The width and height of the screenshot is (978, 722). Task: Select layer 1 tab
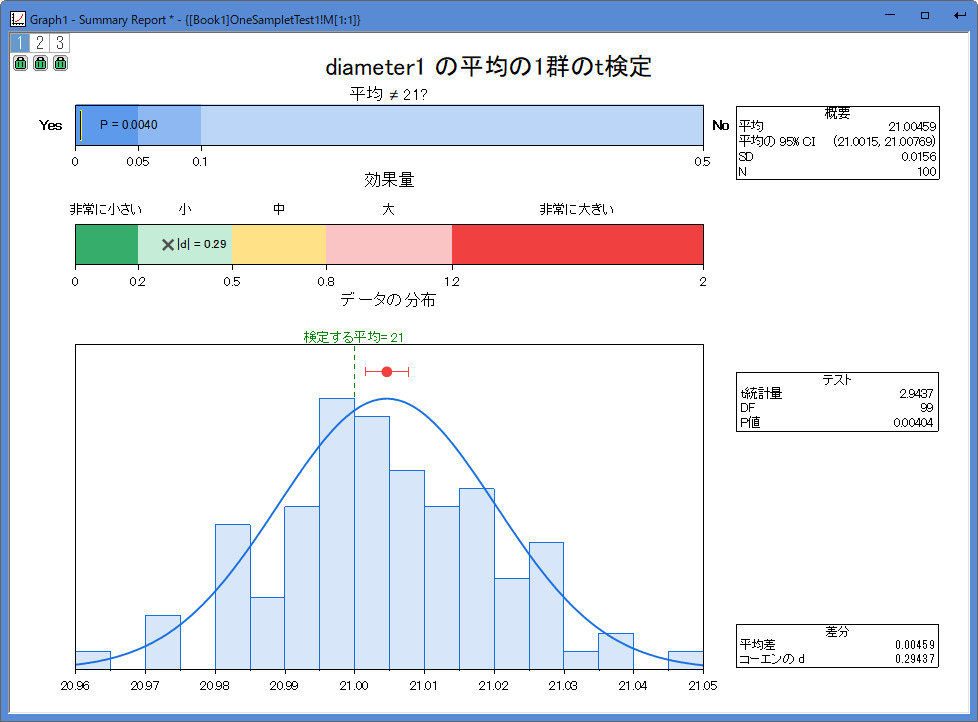coord(20,42)
